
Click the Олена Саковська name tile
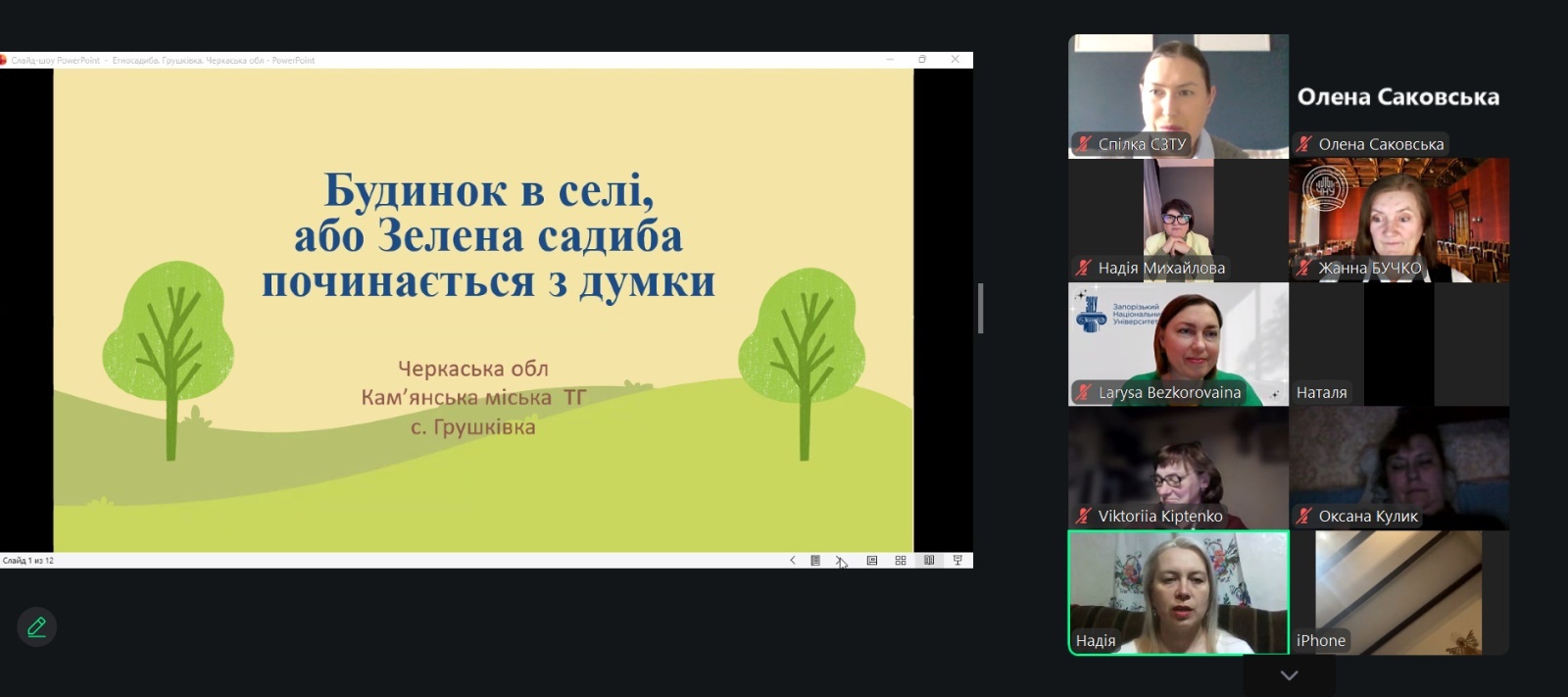click(x=1398, y=96)
